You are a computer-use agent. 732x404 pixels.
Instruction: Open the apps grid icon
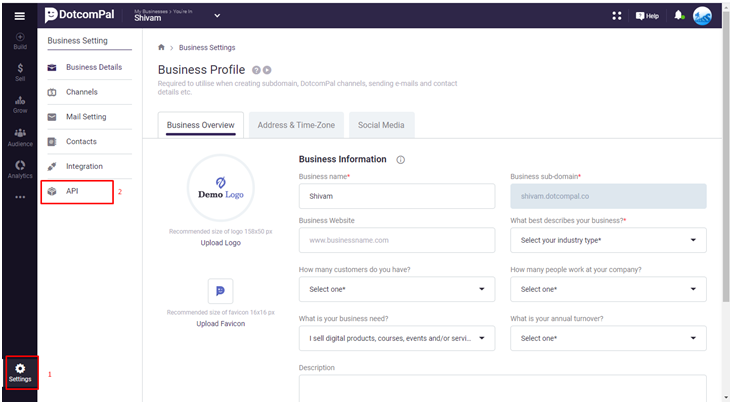617,16
